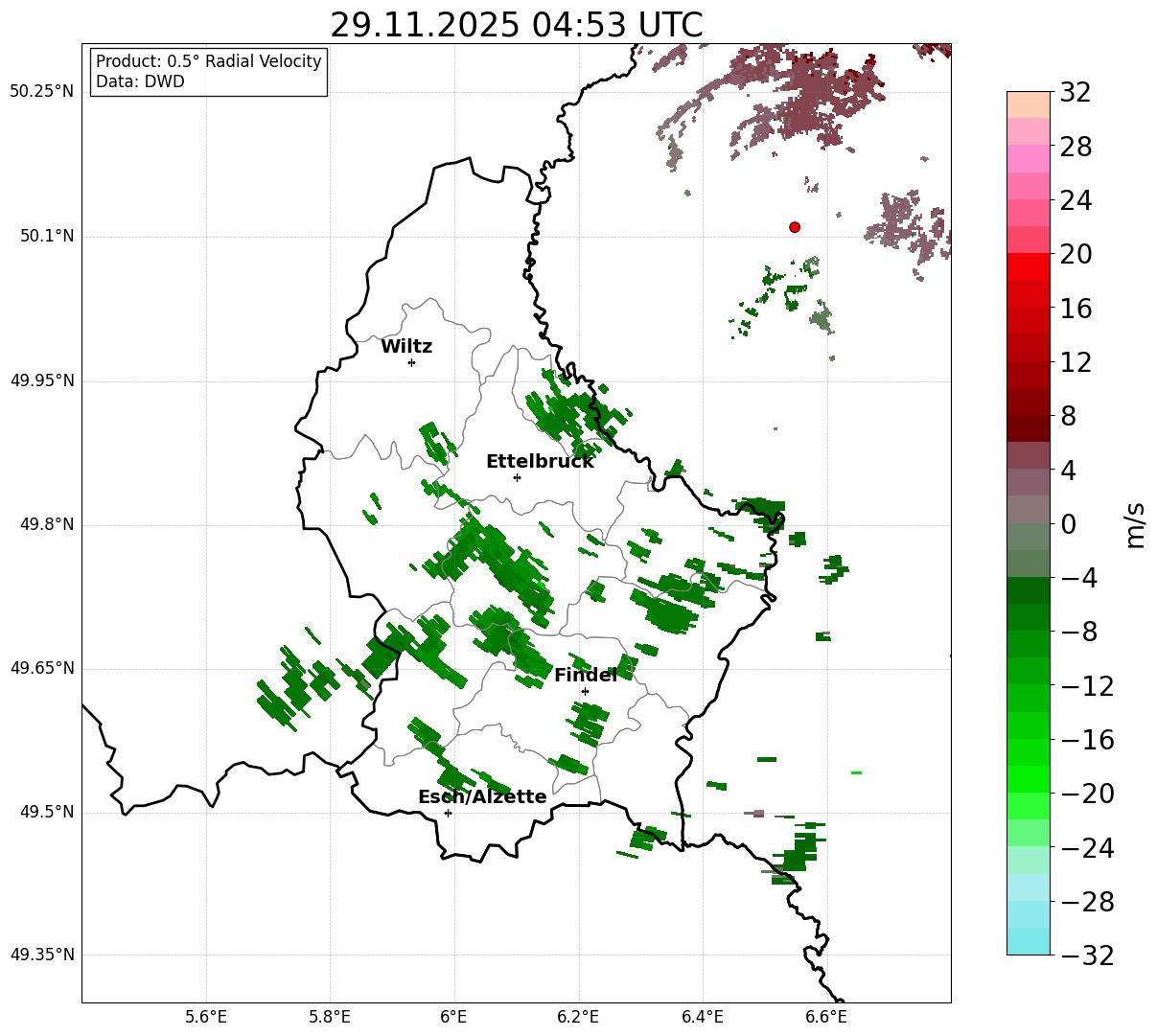Click the −28 colorbar tick label

click(x=1087, y=902)
